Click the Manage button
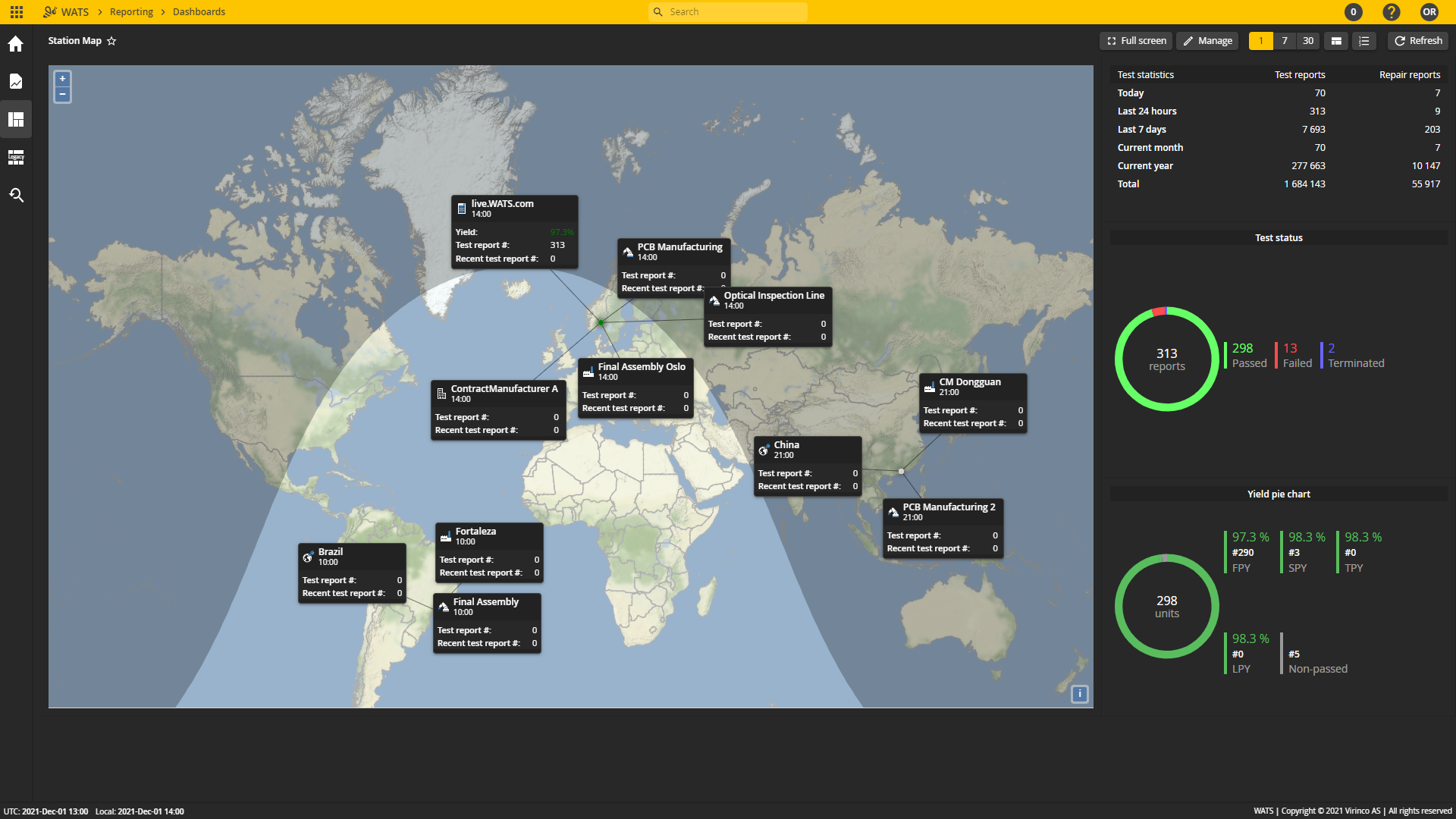This screenshot has width=1456, height=819. (x=1207, y=41)
